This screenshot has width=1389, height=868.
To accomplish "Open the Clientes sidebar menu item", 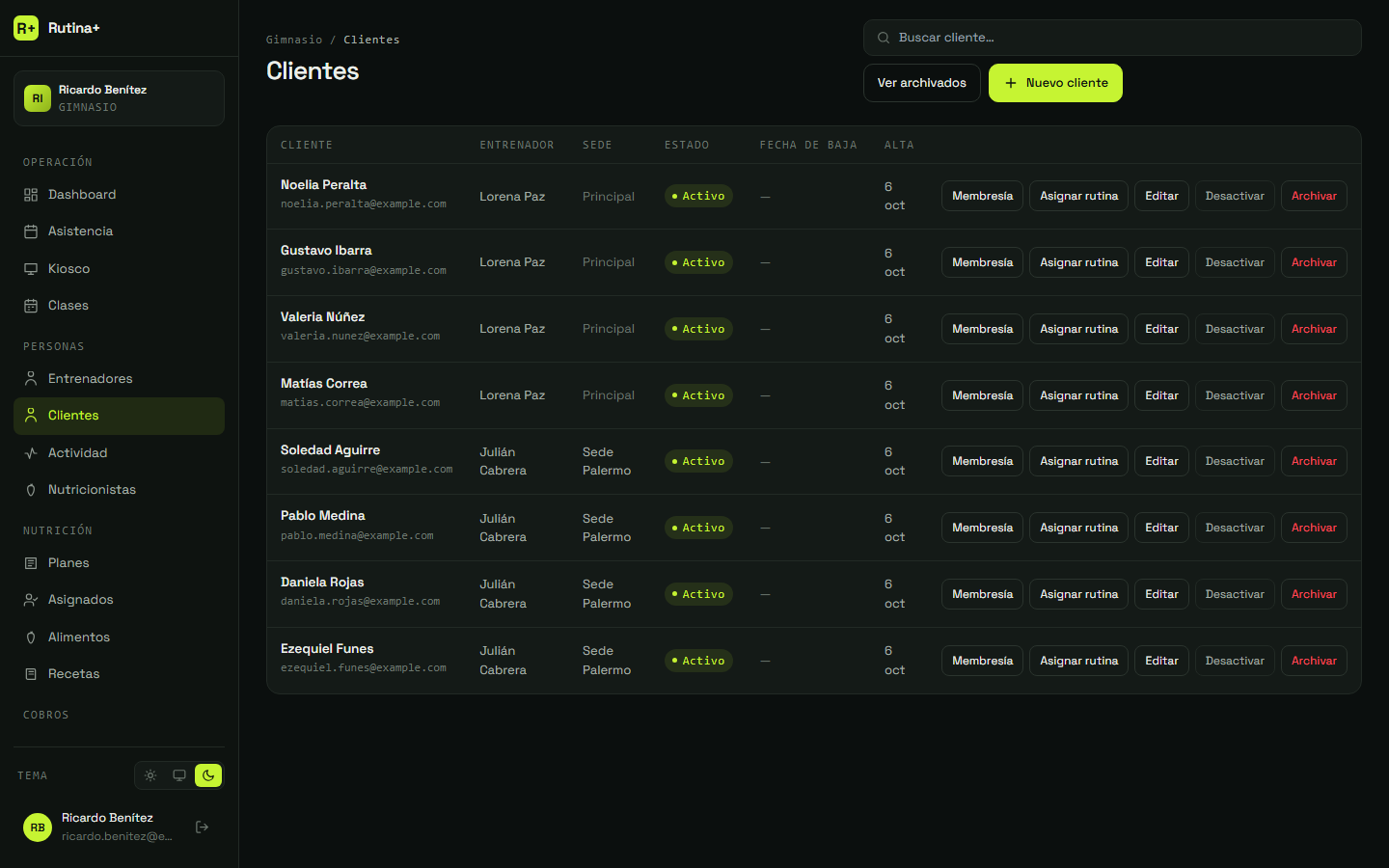I will 119,416.
